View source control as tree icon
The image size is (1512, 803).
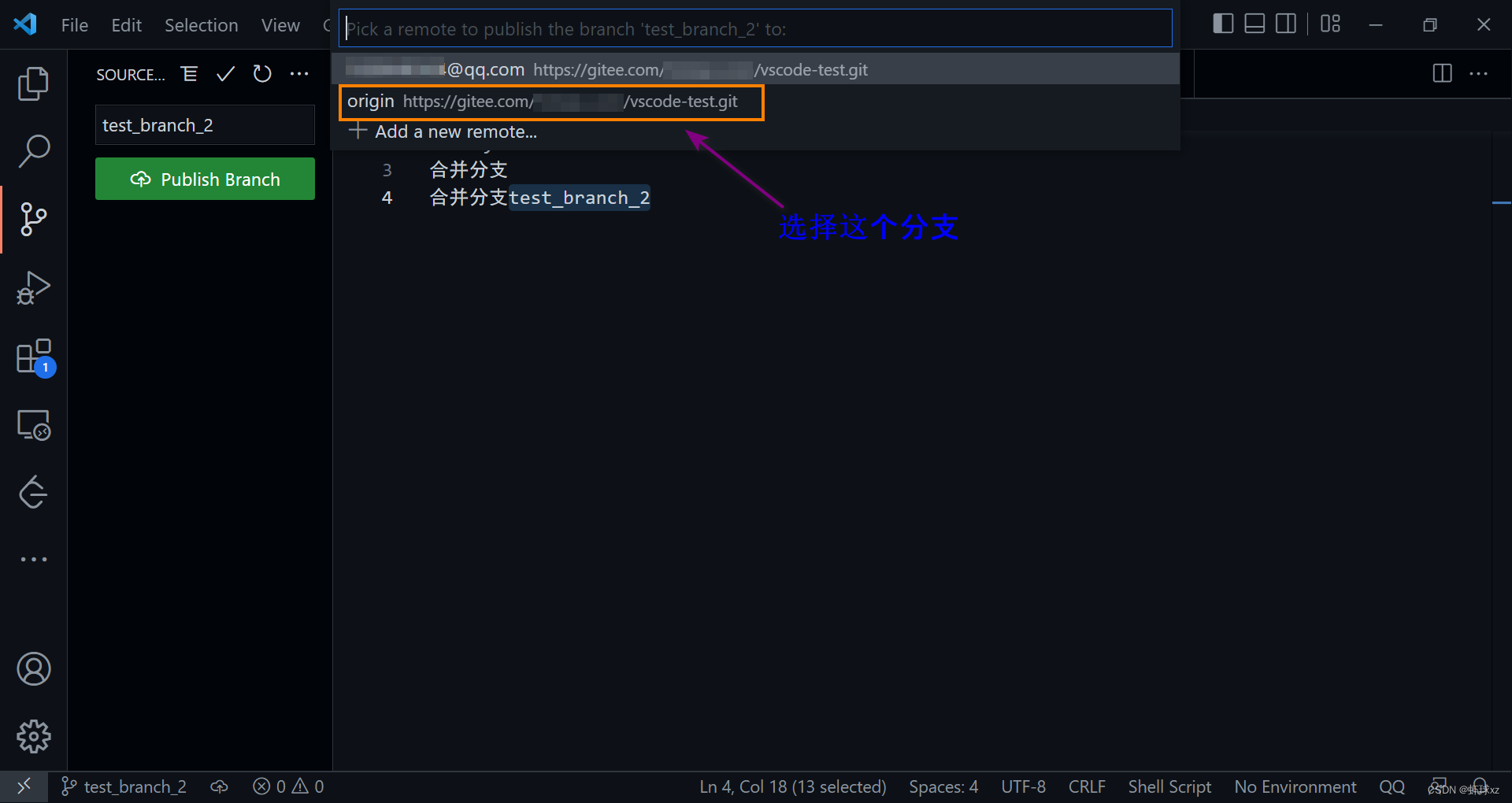click(x=189, y=74)
